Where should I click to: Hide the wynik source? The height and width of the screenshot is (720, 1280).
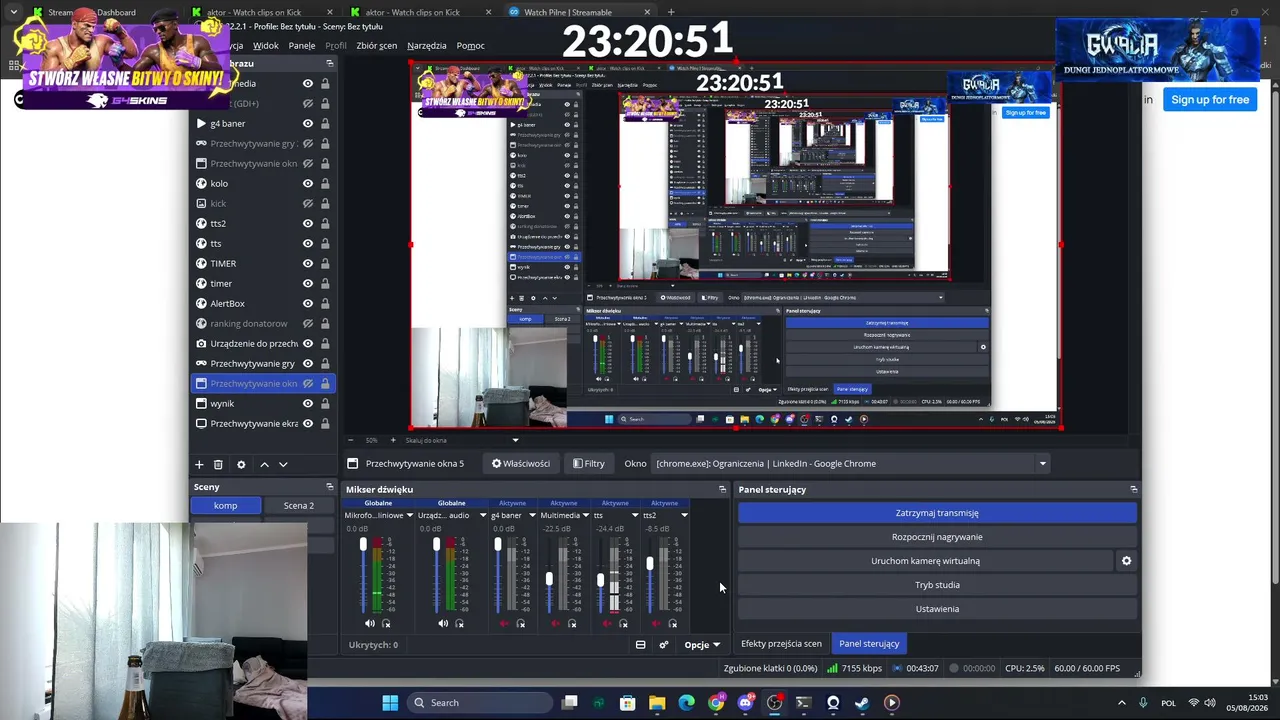point(308,404)
